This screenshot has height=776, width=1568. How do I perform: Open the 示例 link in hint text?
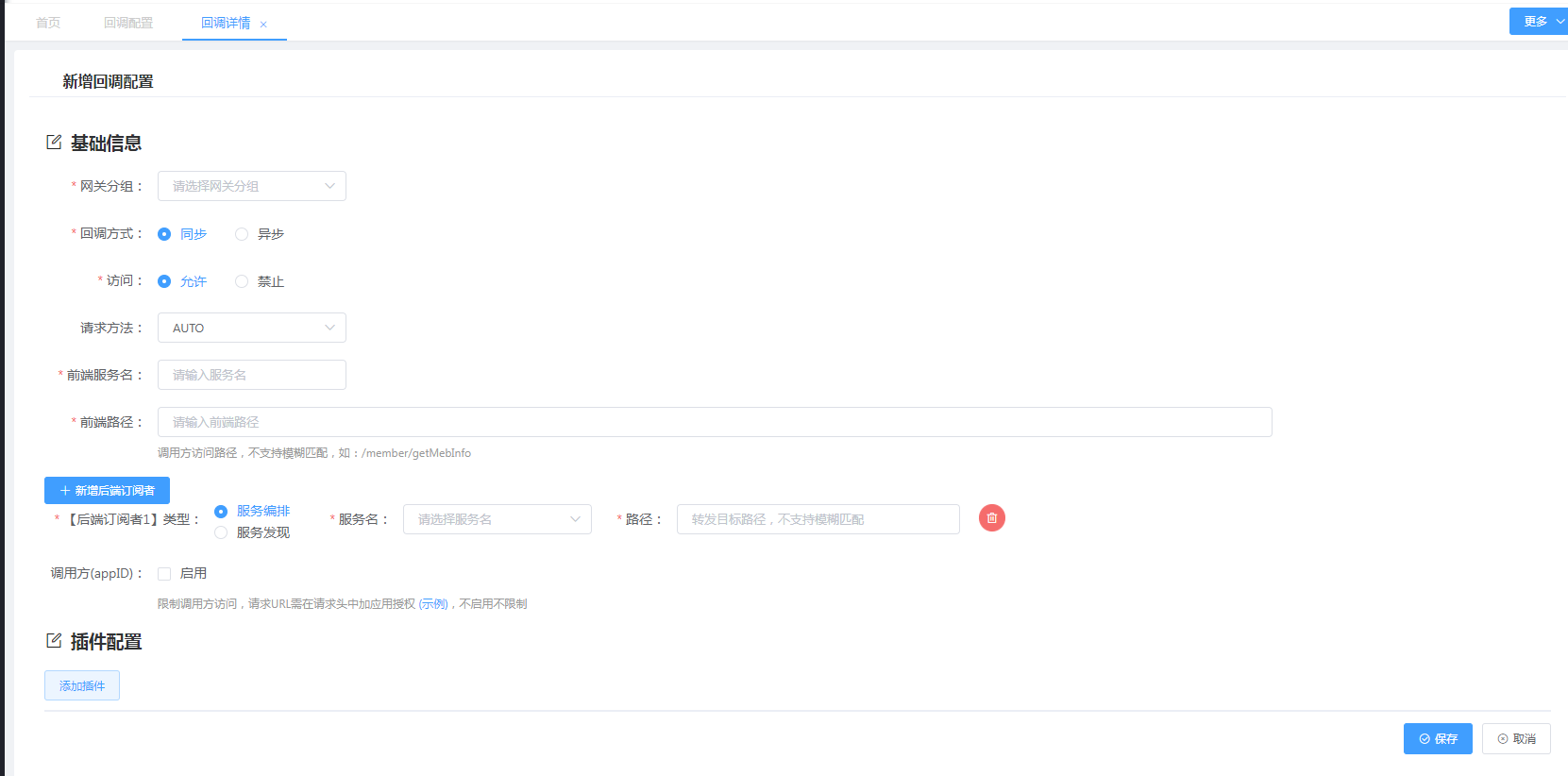433,604
